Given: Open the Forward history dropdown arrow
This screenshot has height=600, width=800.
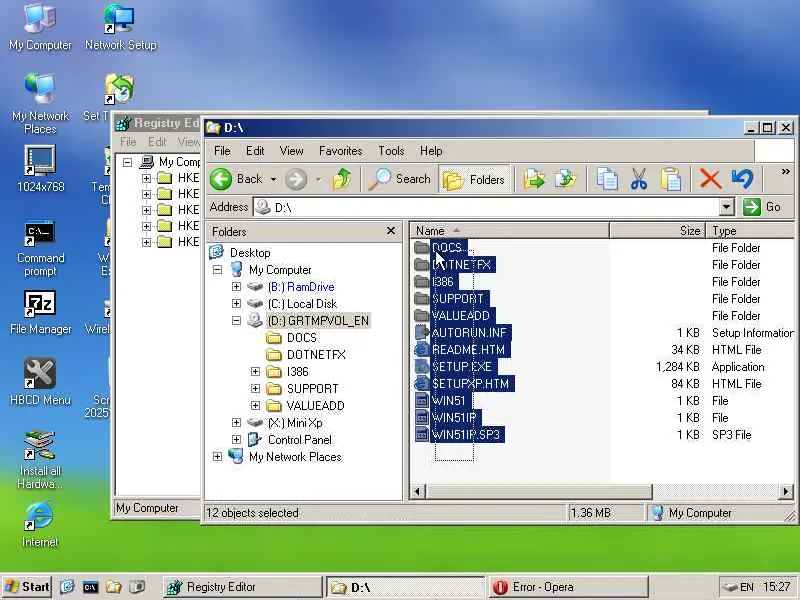Looking at the screenshot, I should pos(318,180).
